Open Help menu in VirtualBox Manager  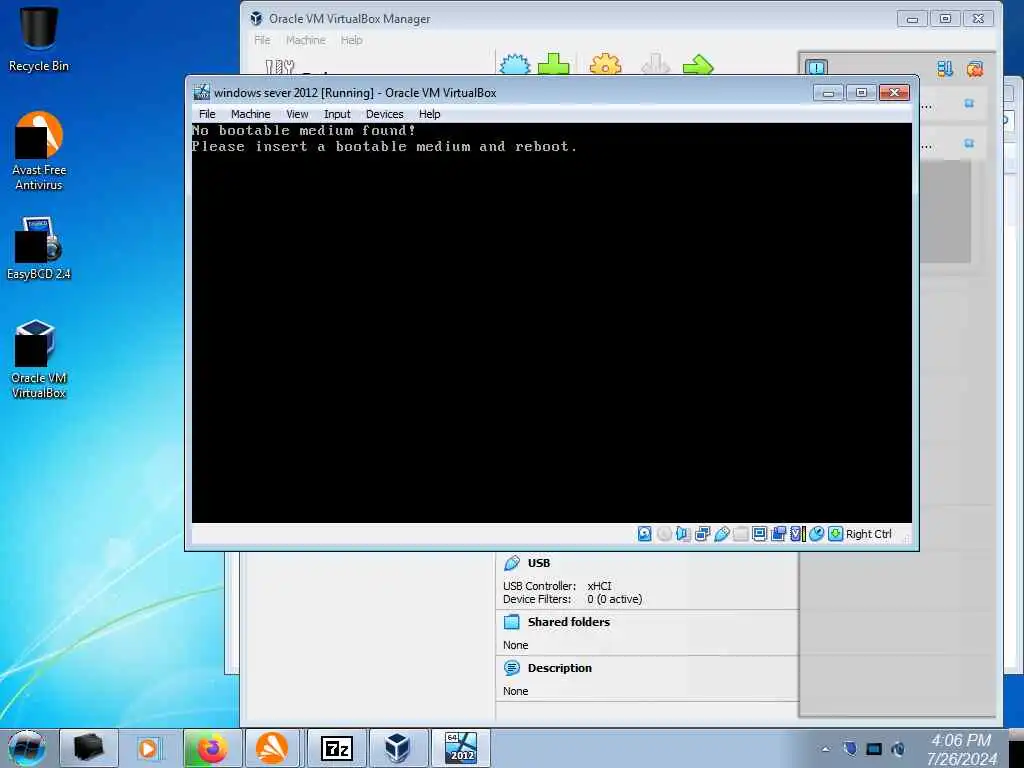click(351, 40)
